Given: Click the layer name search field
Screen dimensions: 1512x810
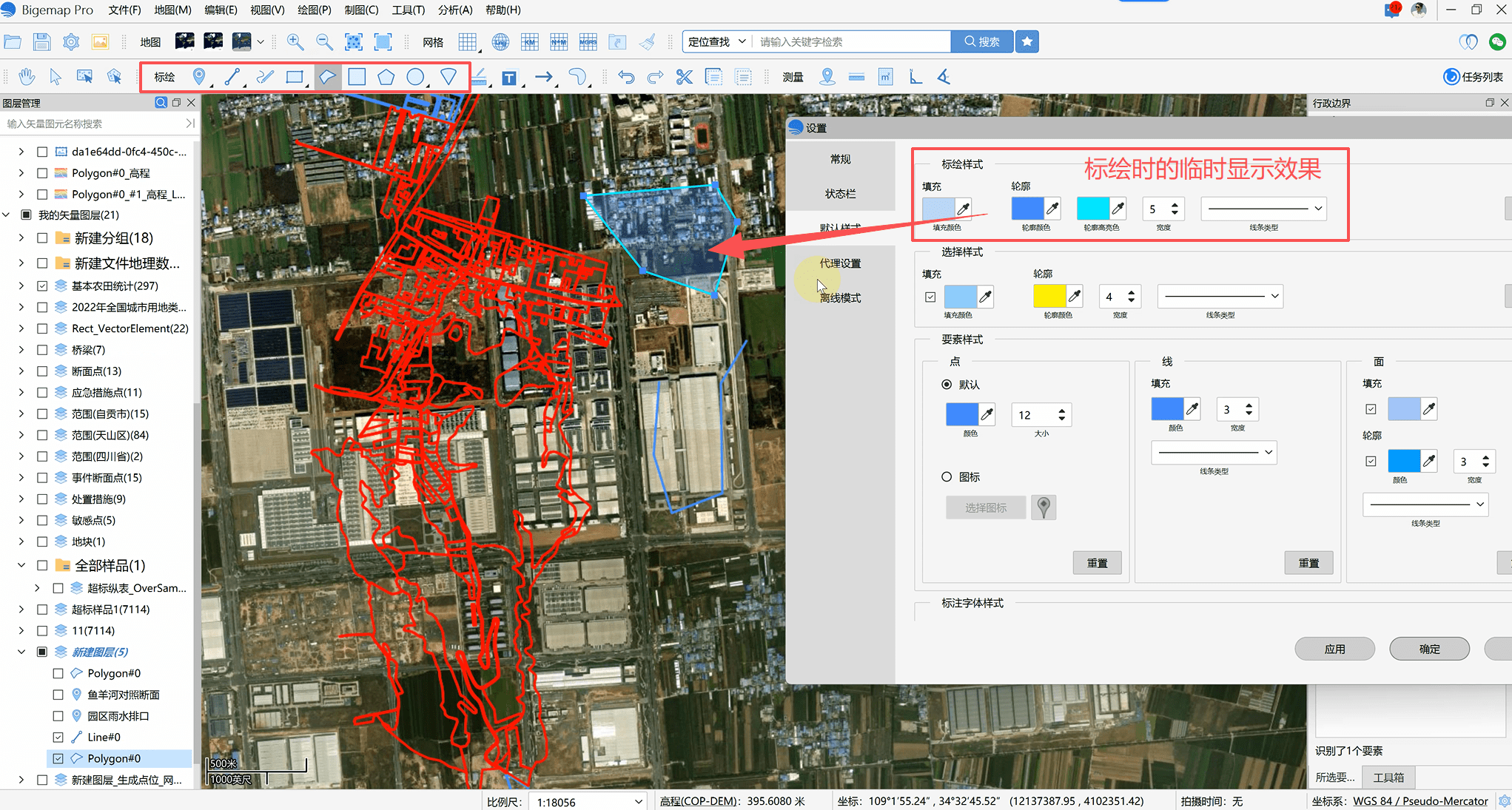Looking at the screenshot, I should (93, 124).
